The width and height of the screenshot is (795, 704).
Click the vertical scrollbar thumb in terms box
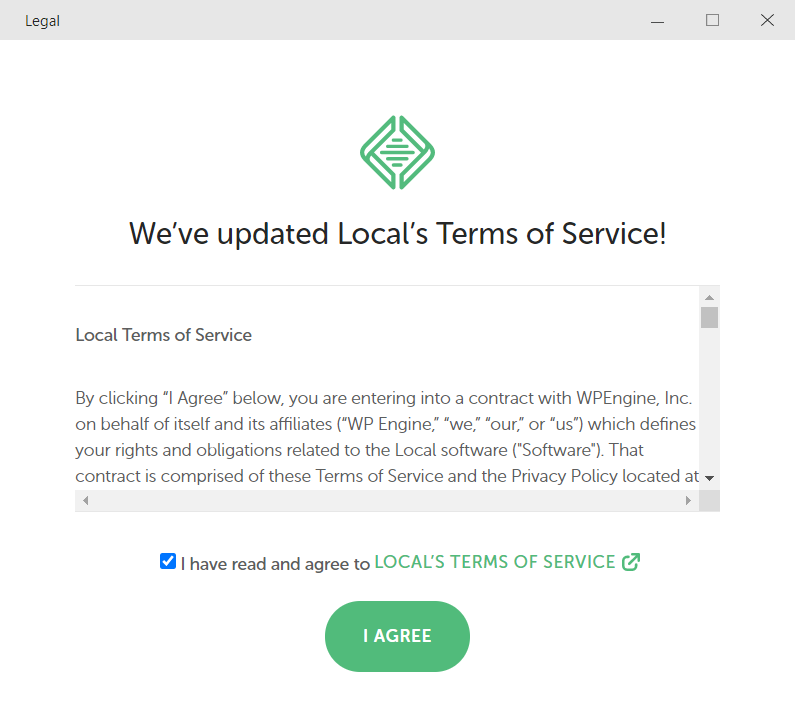(x=709, y=318)
